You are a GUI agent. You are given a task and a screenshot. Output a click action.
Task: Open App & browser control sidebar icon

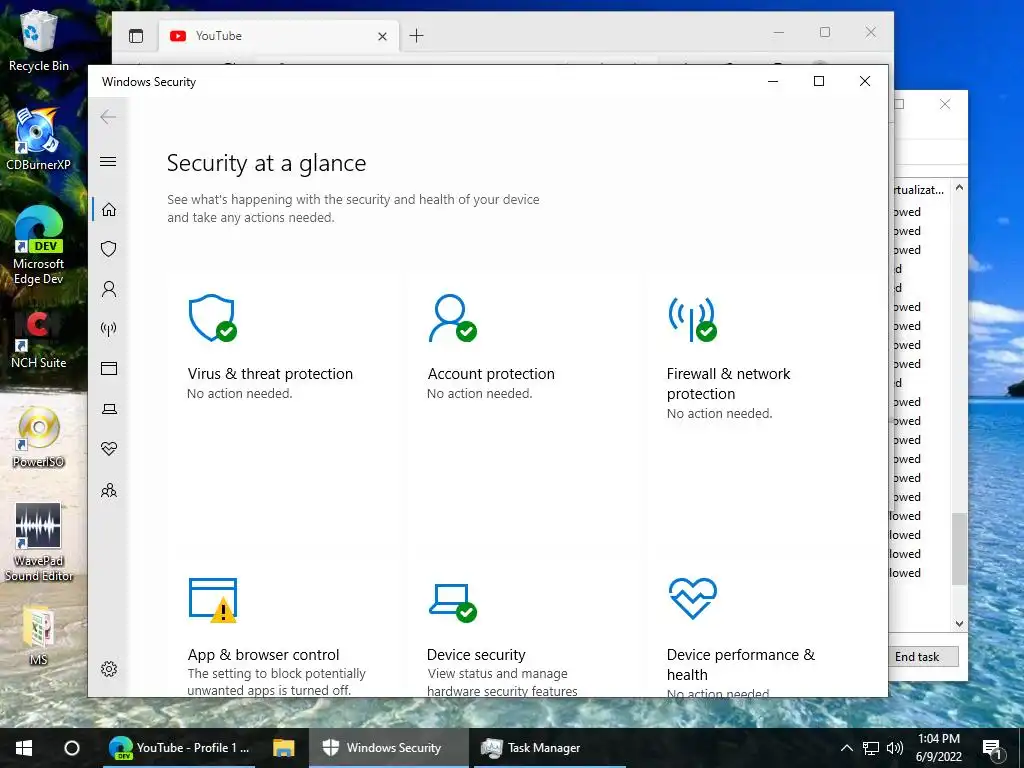[109, 368]
